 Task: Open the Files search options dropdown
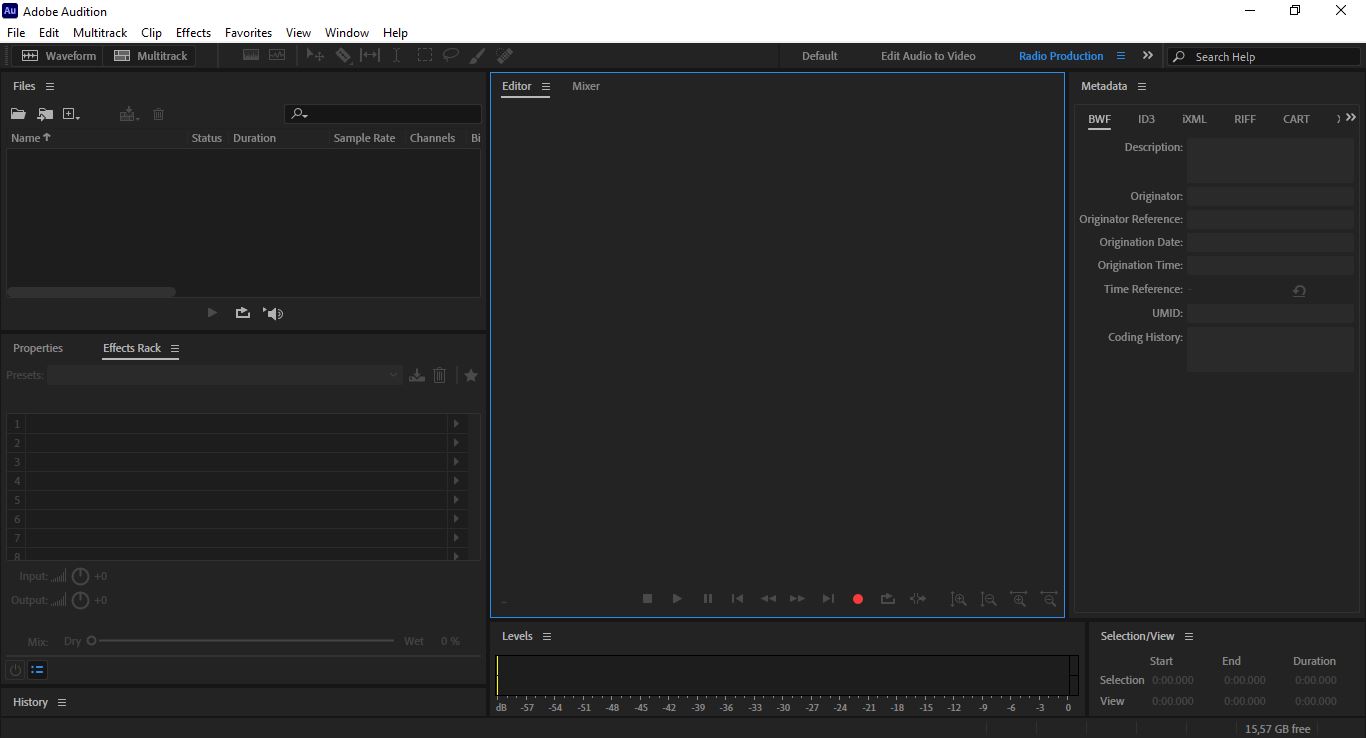pos(299,114)
